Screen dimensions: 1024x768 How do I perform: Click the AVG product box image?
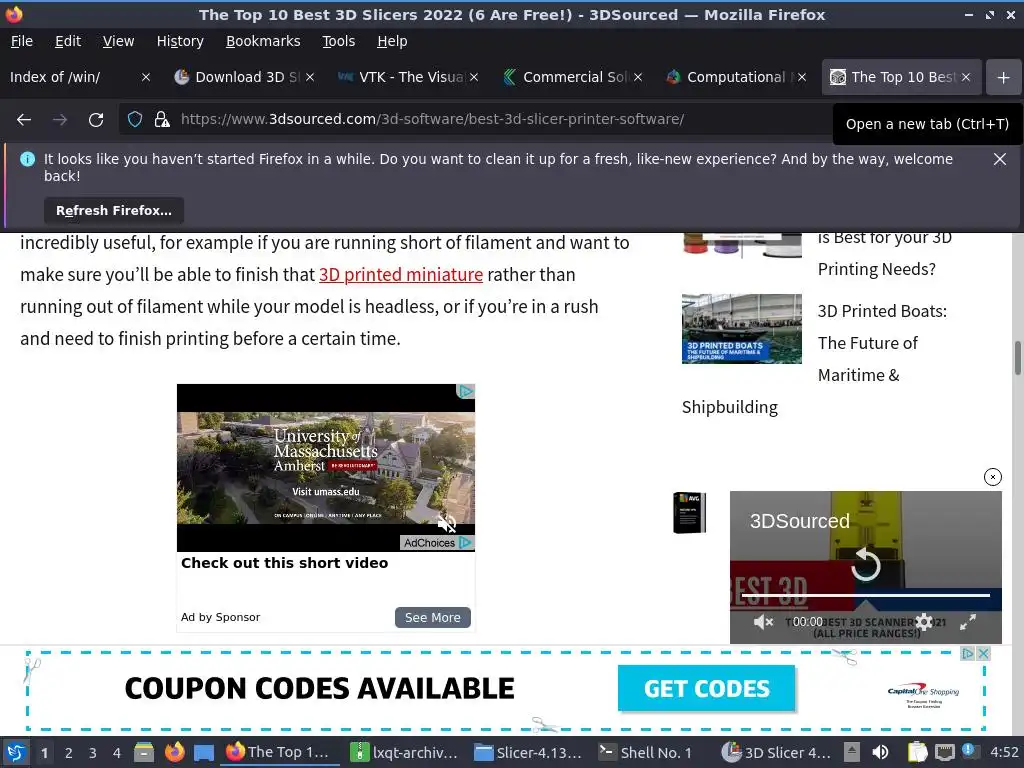tap(689, 513)
